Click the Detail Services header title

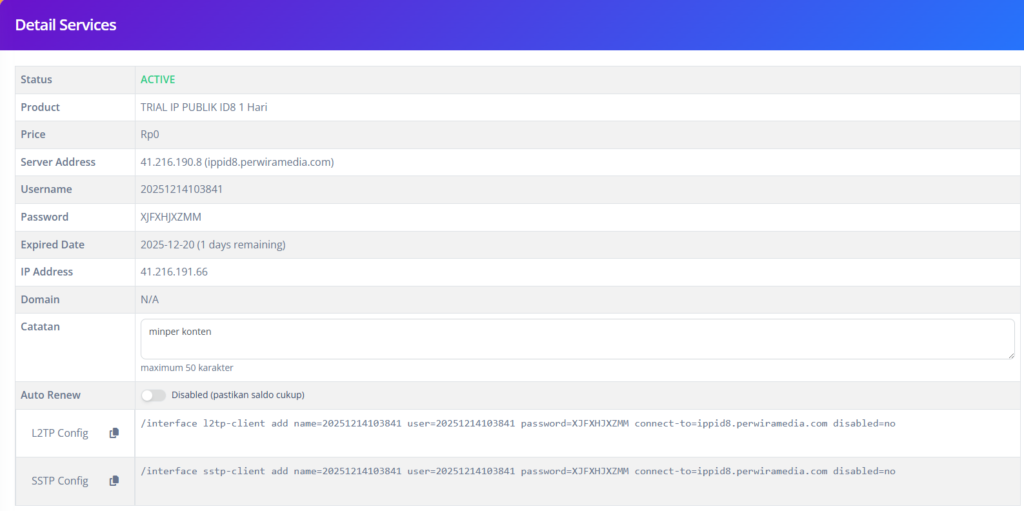(66, 25)
